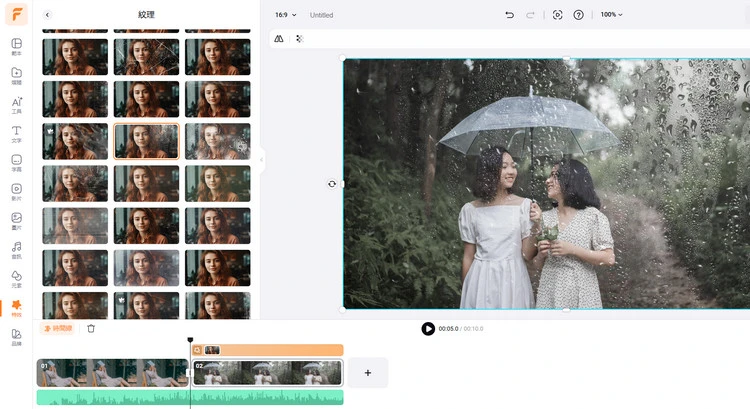The image size is (750, 409).
Task: Click the flip/mirror icon above canvas
Action: (x=279, y=39)
